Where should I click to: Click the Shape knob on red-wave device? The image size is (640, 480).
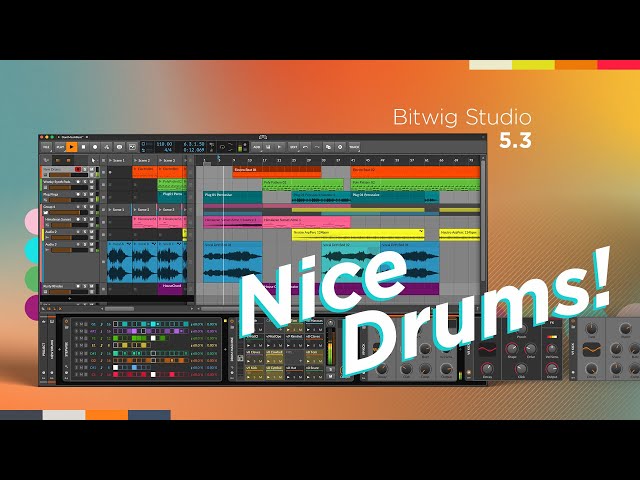click(x=511, y=349)
